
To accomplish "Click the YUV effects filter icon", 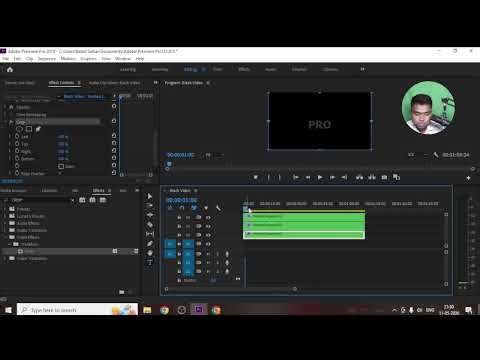I will [x=103, y=200].
